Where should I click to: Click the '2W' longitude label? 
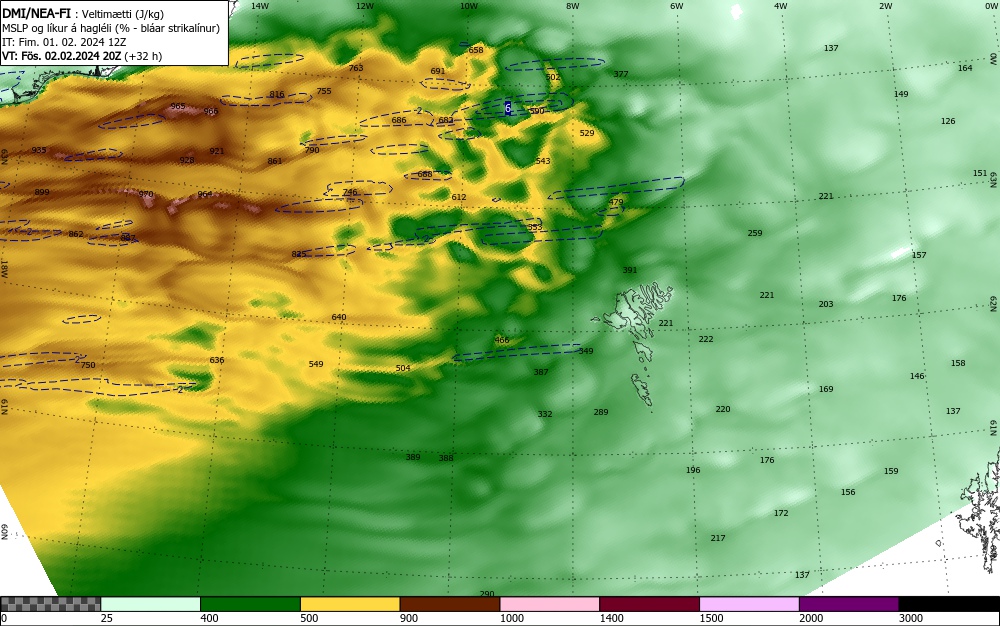pos(886,6)
